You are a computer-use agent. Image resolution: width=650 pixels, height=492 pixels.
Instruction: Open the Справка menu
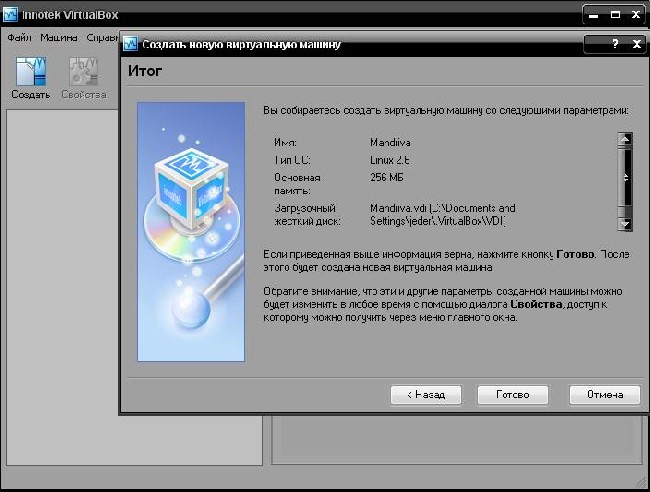coord(102,38)
